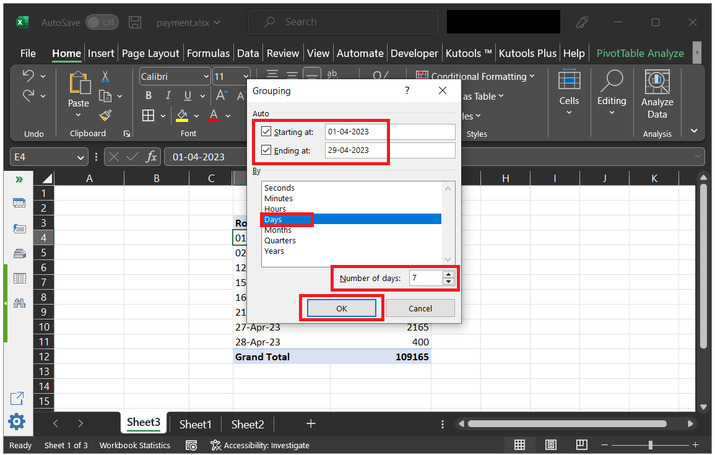715x455 pixels.
Task: Switch to Page Layout view in status bar
Action: point(550,445)
